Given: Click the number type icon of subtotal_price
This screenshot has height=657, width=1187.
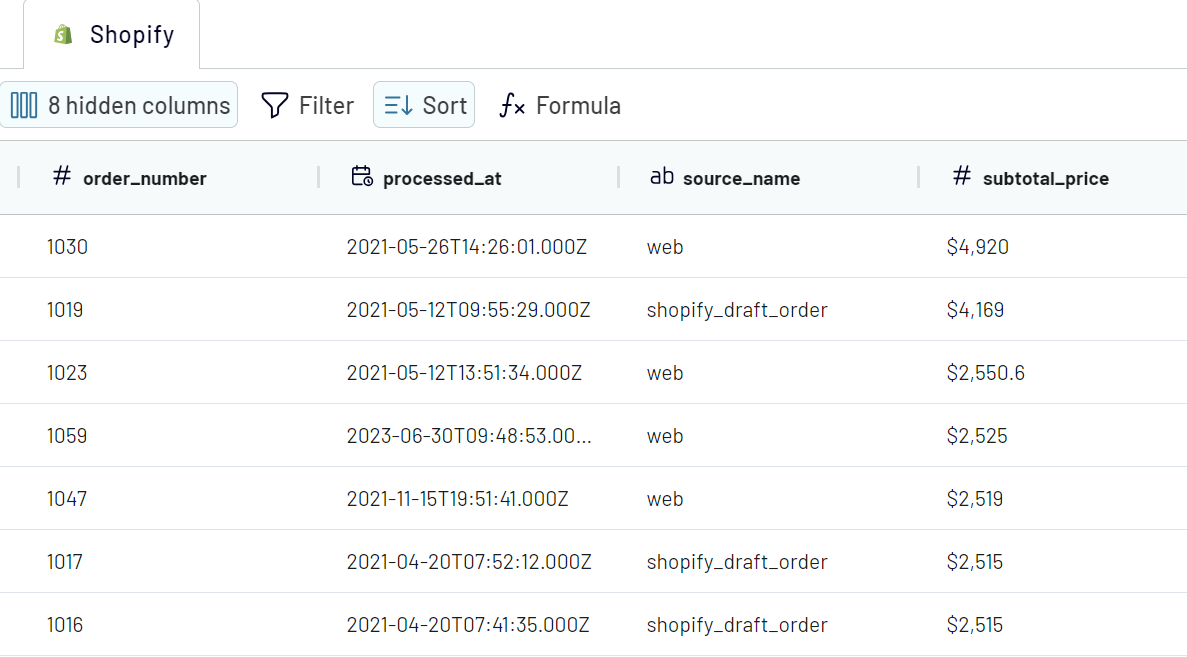Looking at the screenshot, I should tap(961, 176).
